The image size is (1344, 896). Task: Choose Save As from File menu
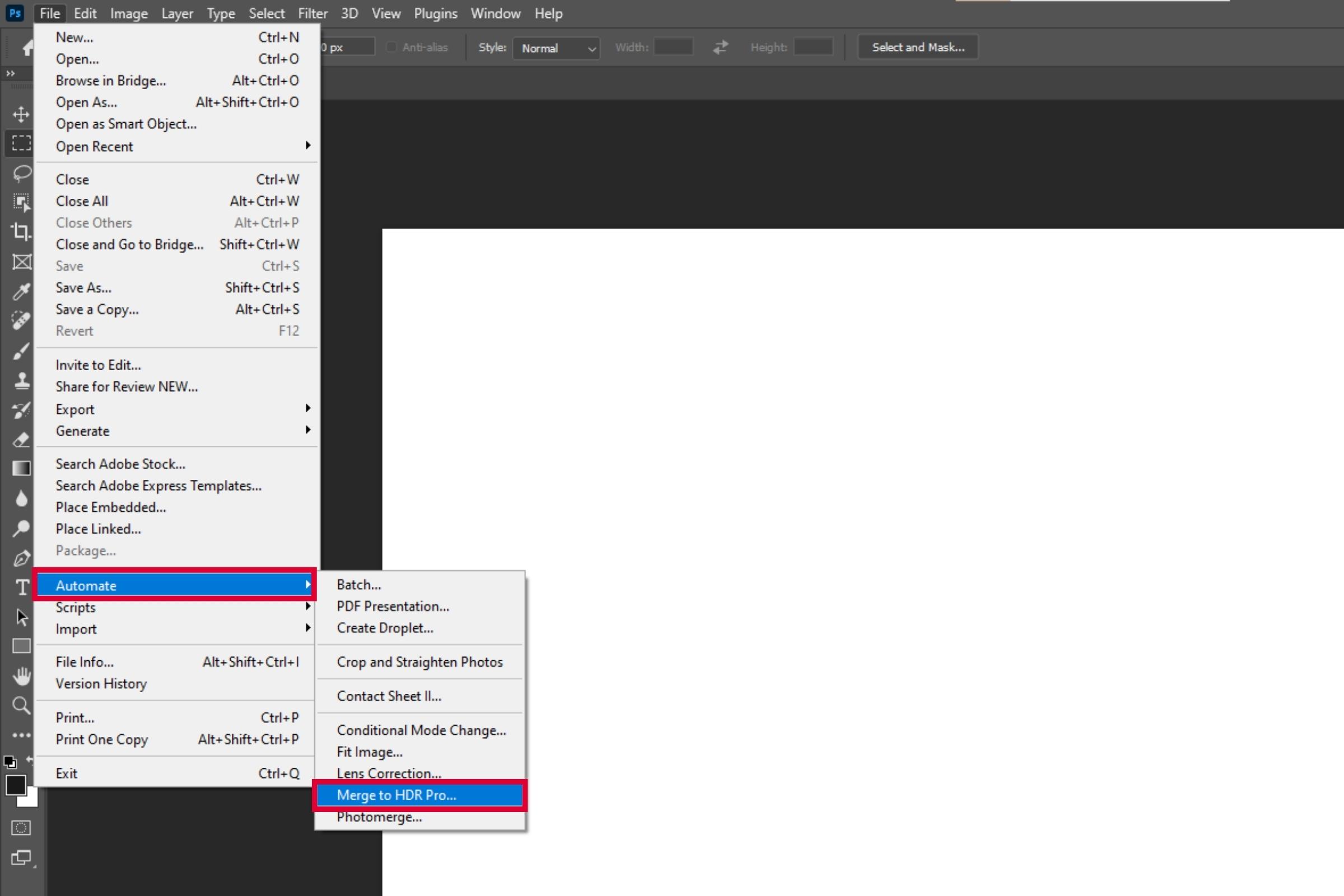click(177, 287)
